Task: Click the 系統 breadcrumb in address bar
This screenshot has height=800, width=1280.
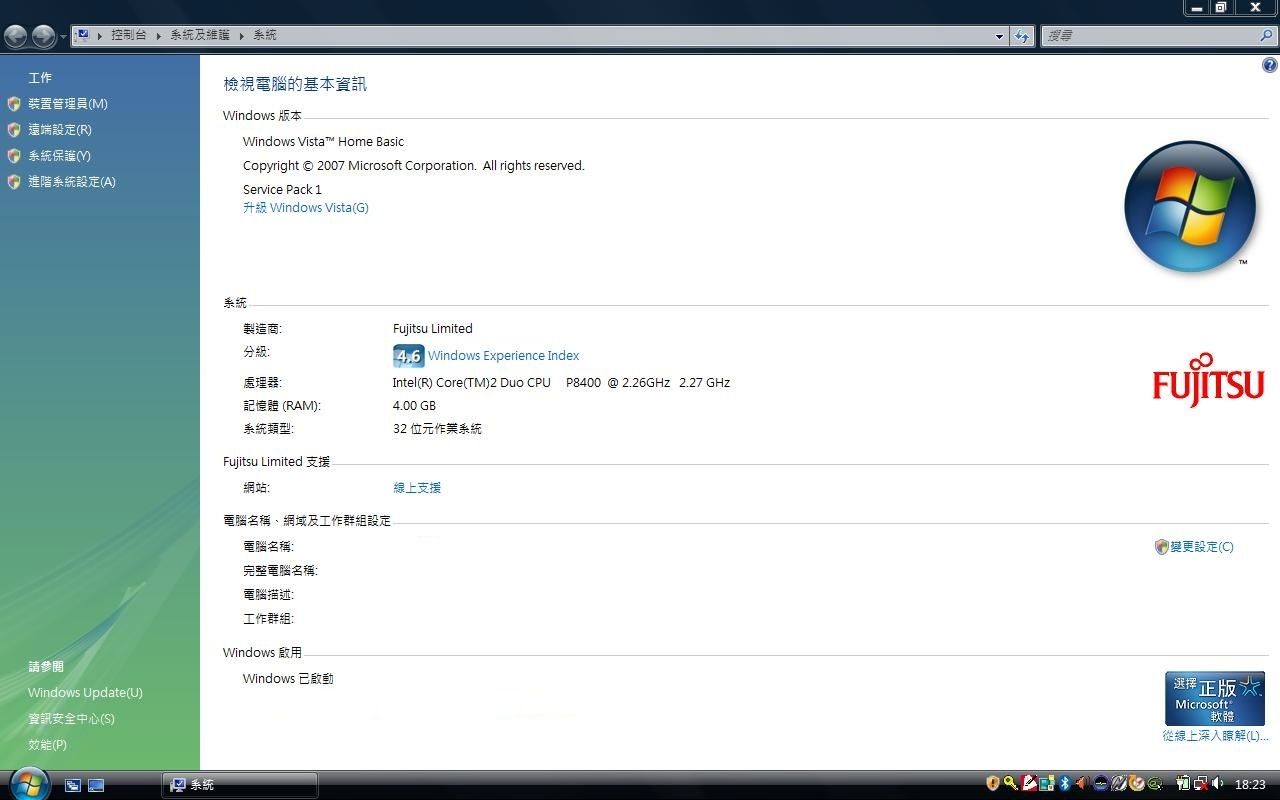Action: point(265,35)
